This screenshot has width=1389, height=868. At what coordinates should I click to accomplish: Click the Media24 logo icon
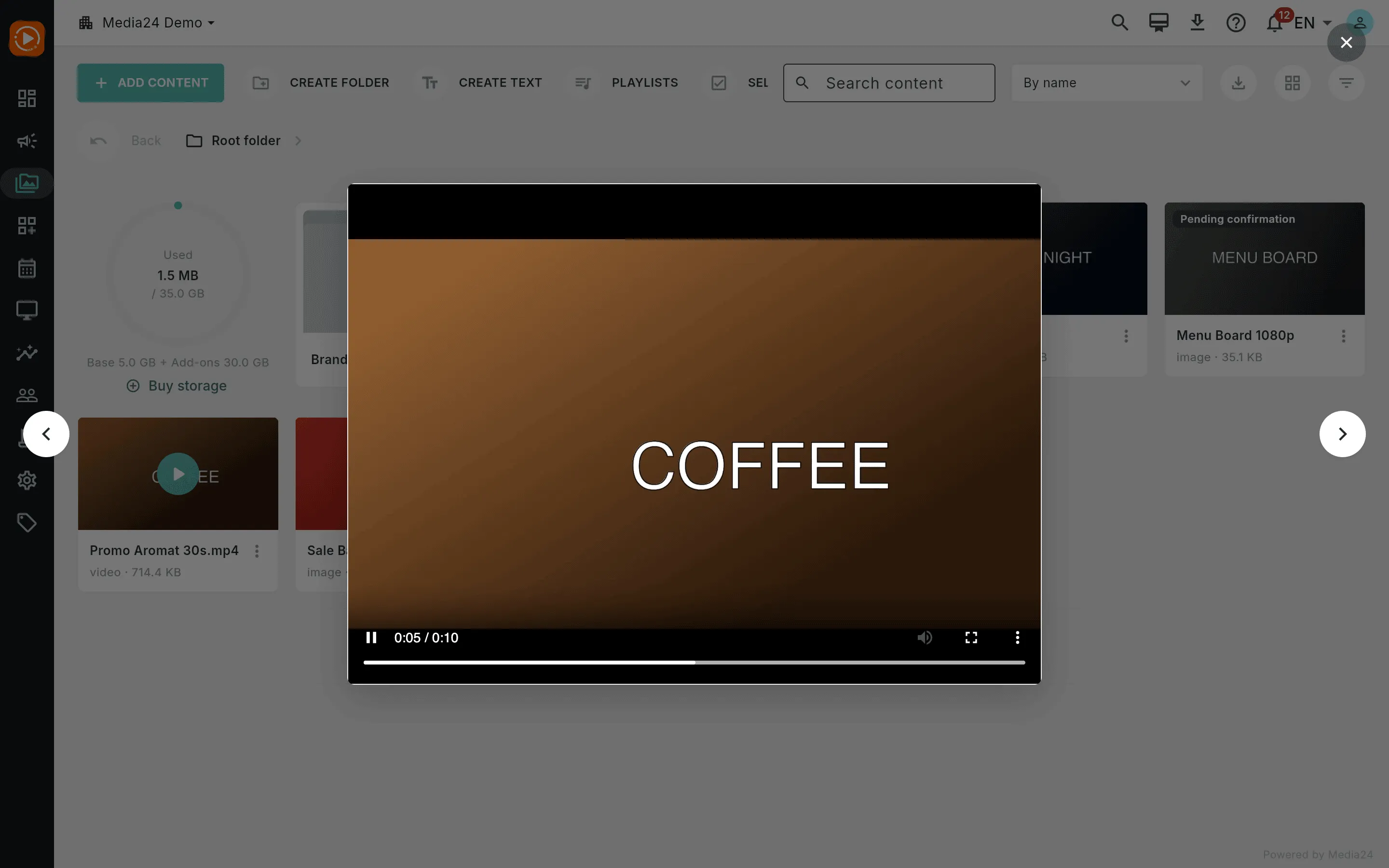27,39
